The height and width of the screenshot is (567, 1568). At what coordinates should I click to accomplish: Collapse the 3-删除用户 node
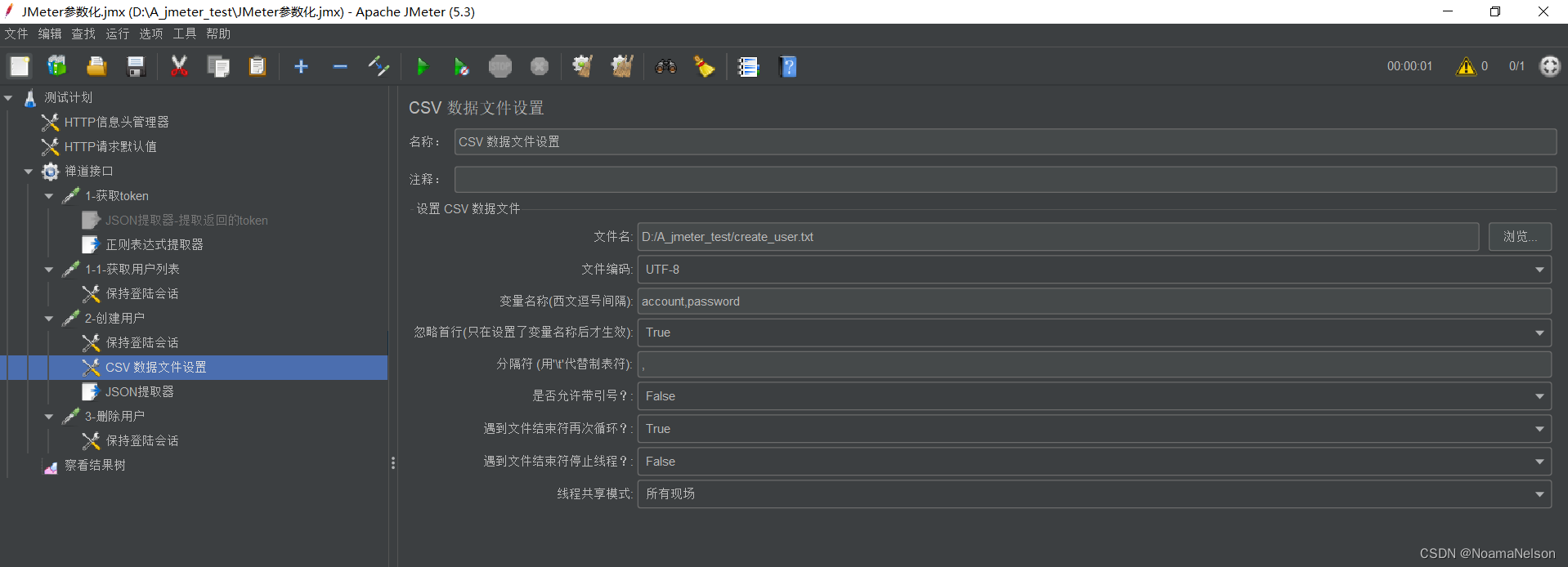point(49,417)
